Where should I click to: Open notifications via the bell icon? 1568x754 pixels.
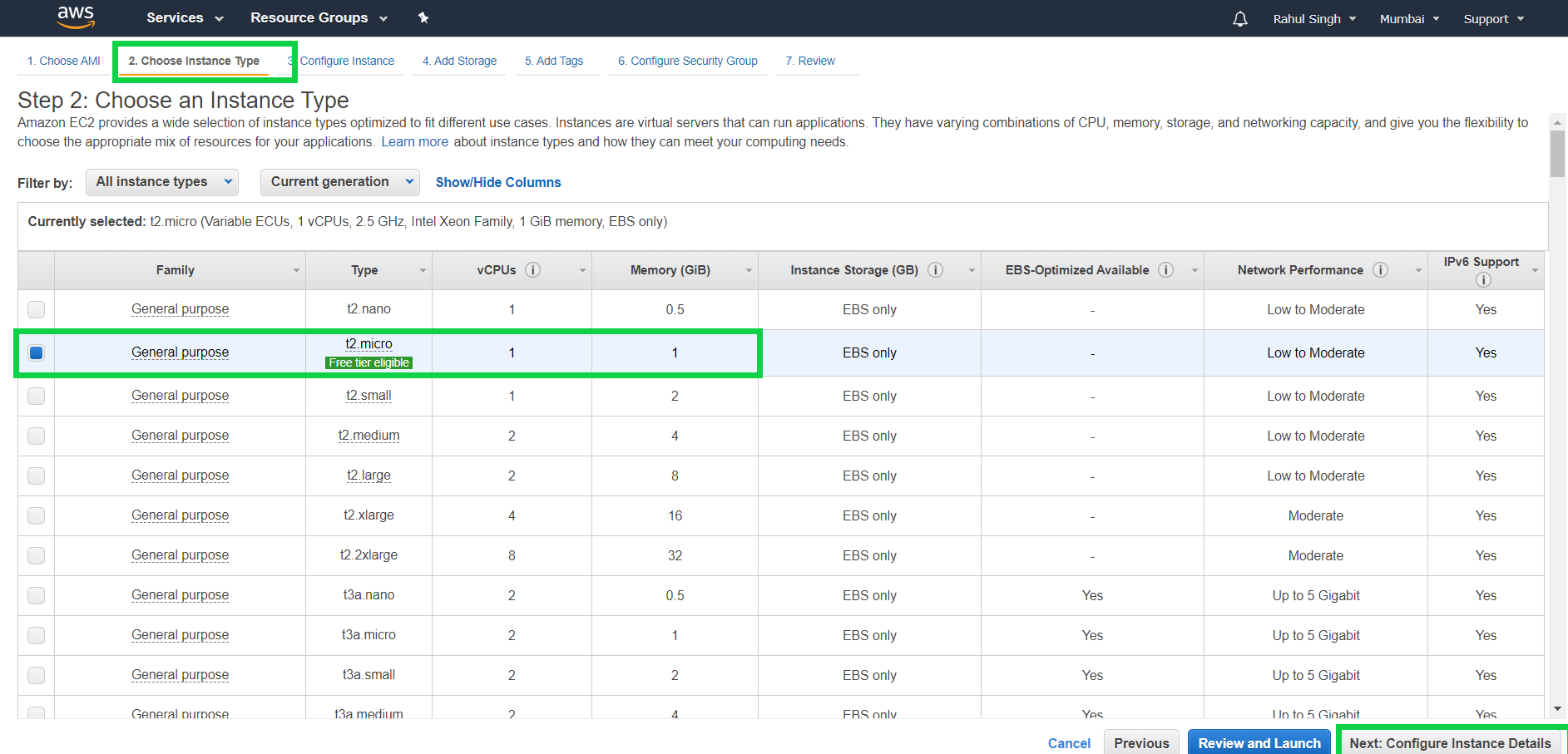pyautogui.click(x=1240, y=17)
